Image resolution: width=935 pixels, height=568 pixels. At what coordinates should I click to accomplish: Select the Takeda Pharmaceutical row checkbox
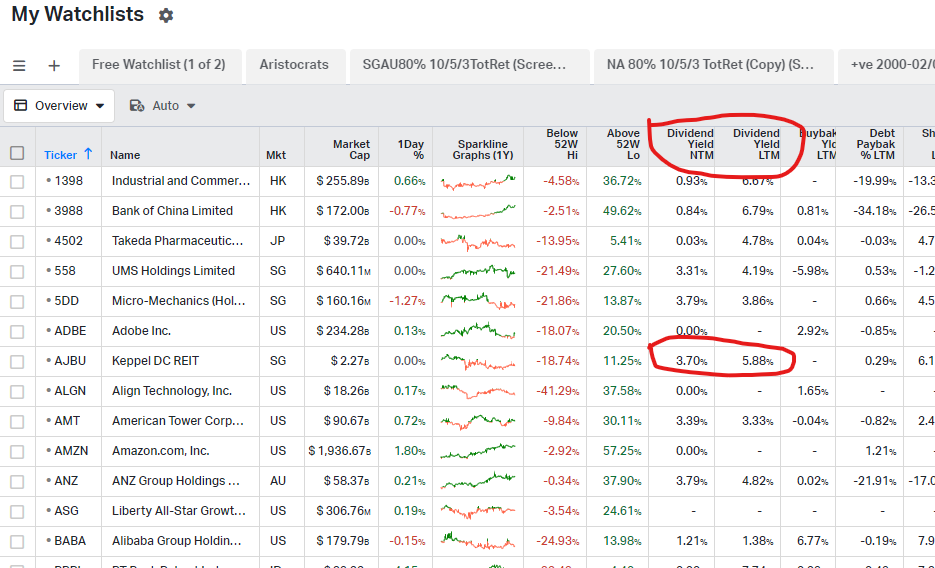click(x=17, y=242)
